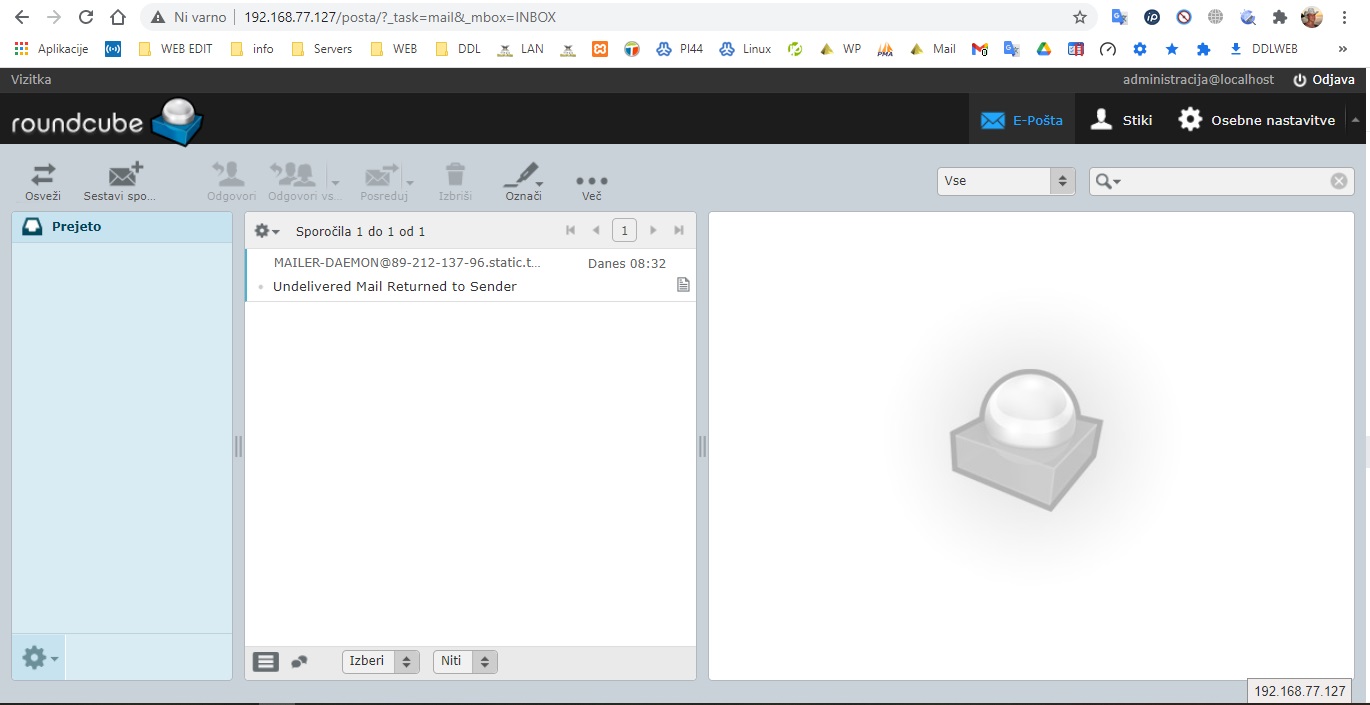Go to previous page of messages

596,230
